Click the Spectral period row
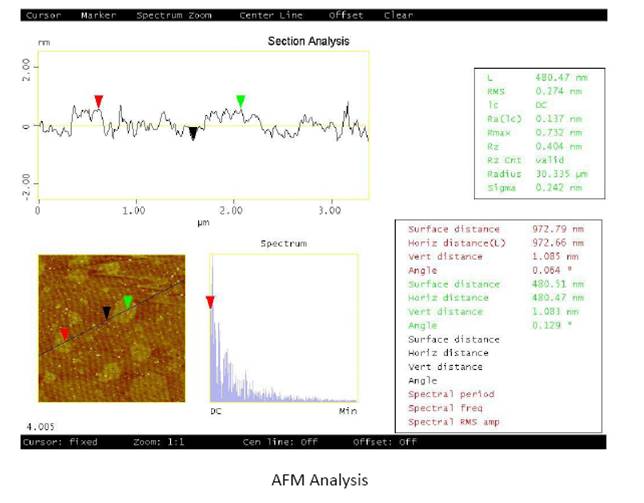The height and width of the screenshot is (503, 644). [x=445, y=395]
